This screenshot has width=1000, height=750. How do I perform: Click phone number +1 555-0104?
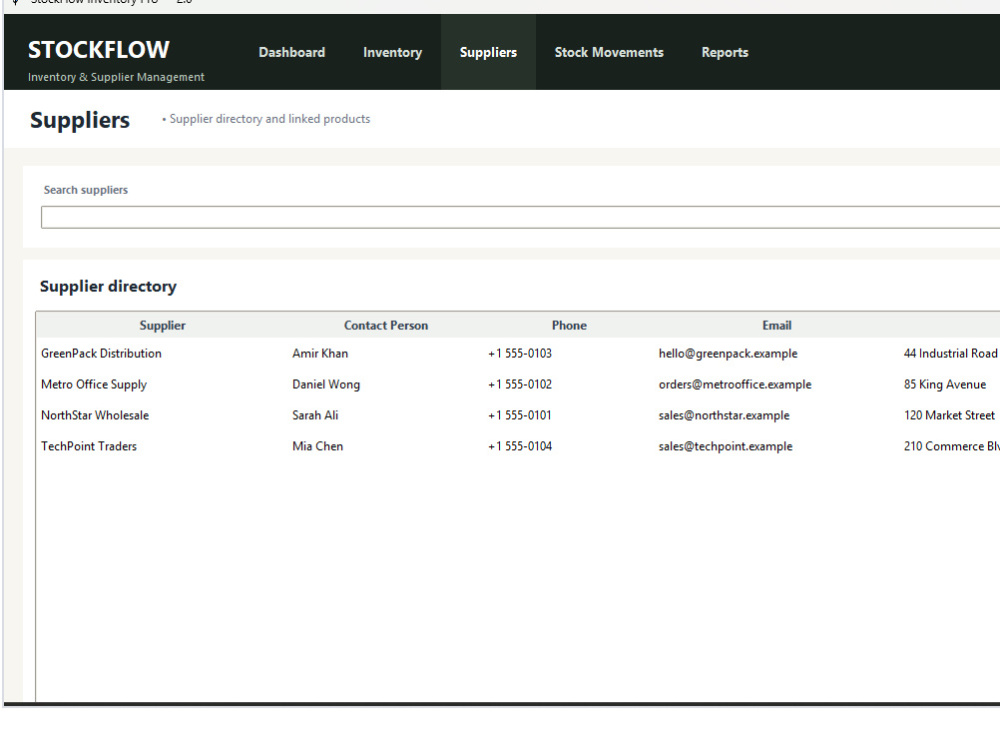coord(520,446)
